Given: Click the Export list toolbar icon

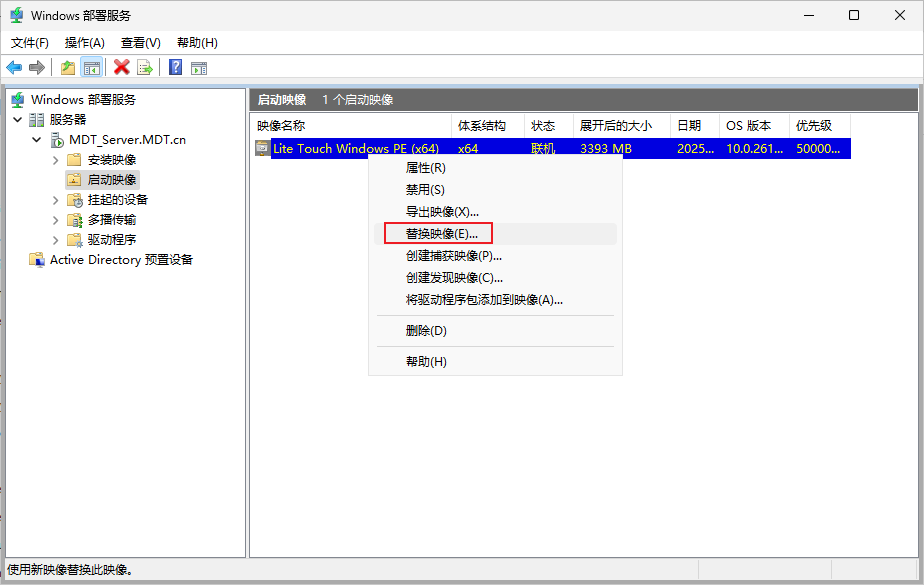Looking at the screenshot, I should point(144,67).
